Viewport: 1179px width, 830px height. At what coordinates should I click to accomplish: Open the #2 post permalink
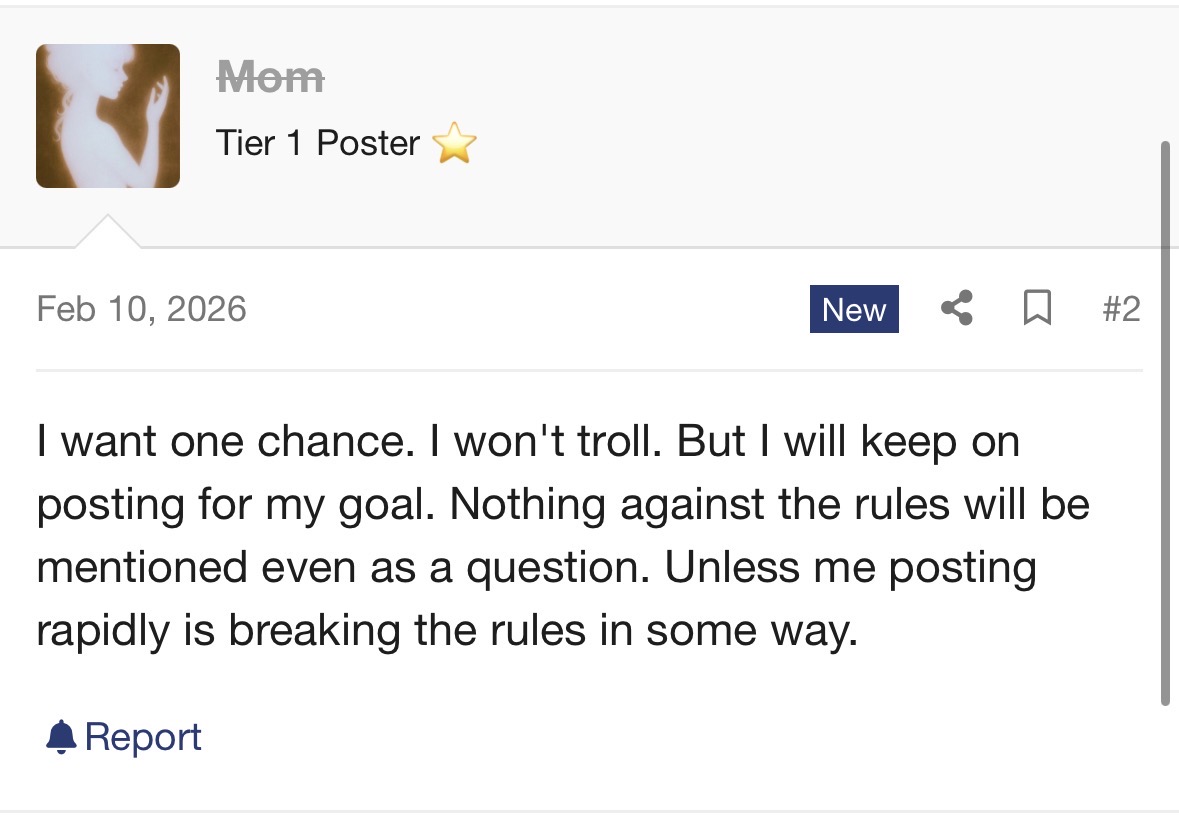[1120, 309]
